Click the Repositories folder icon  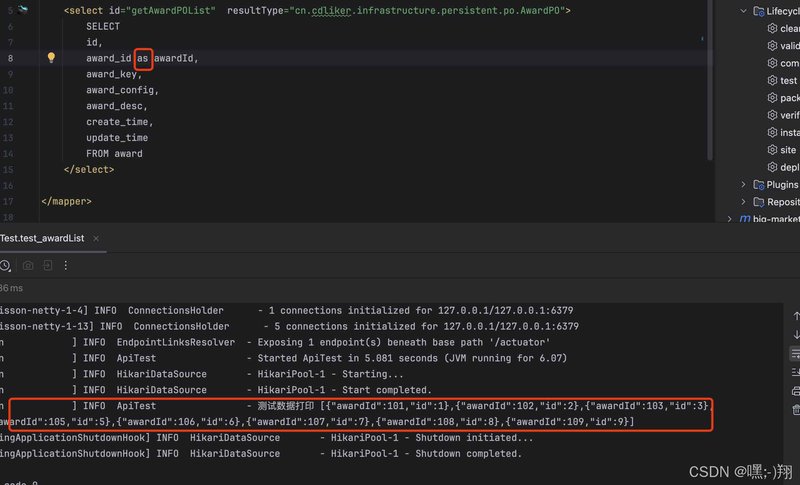pos(759,202)
